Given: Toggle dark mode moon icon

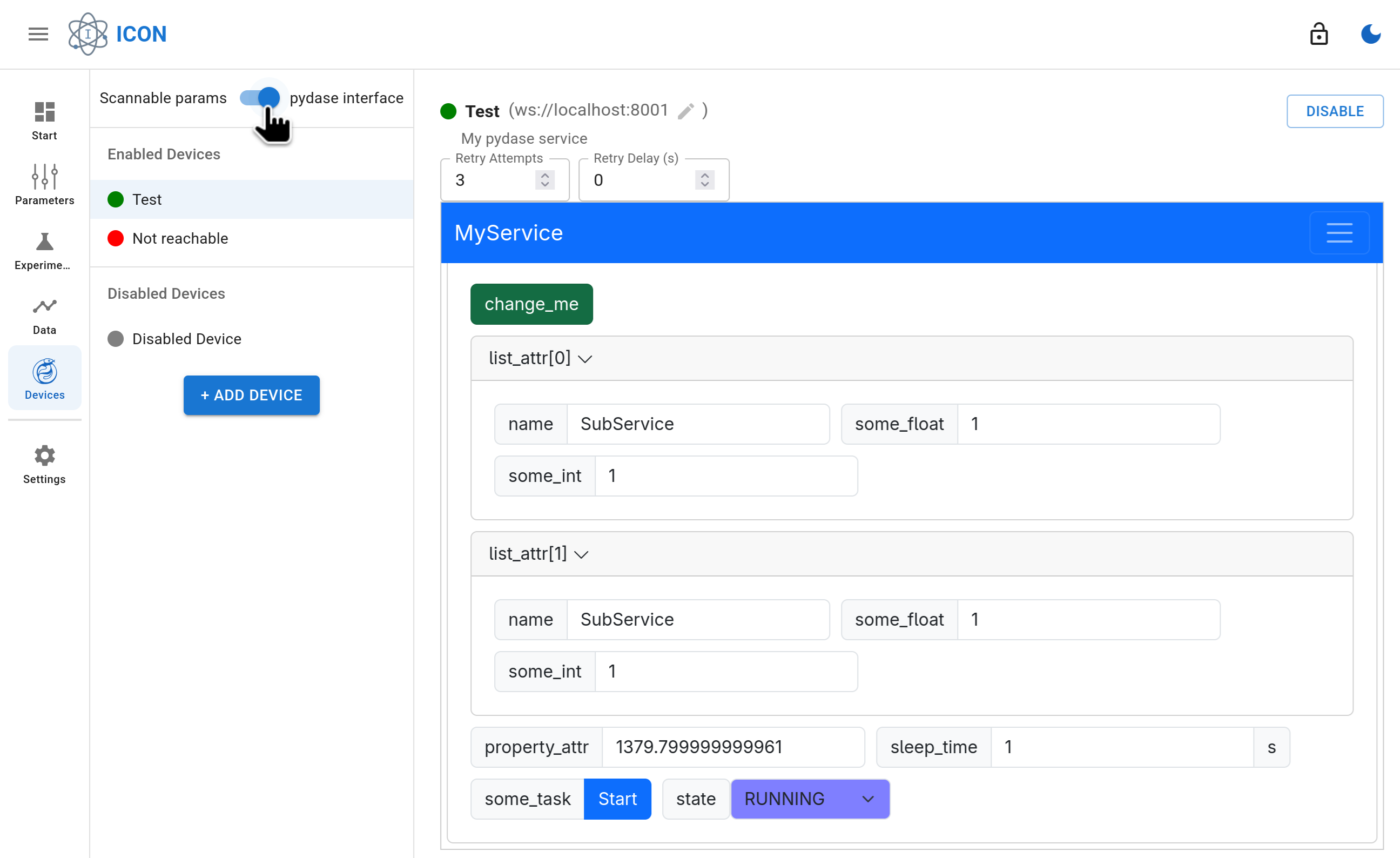Looking at the screenshot, I should click(1370, 34).
